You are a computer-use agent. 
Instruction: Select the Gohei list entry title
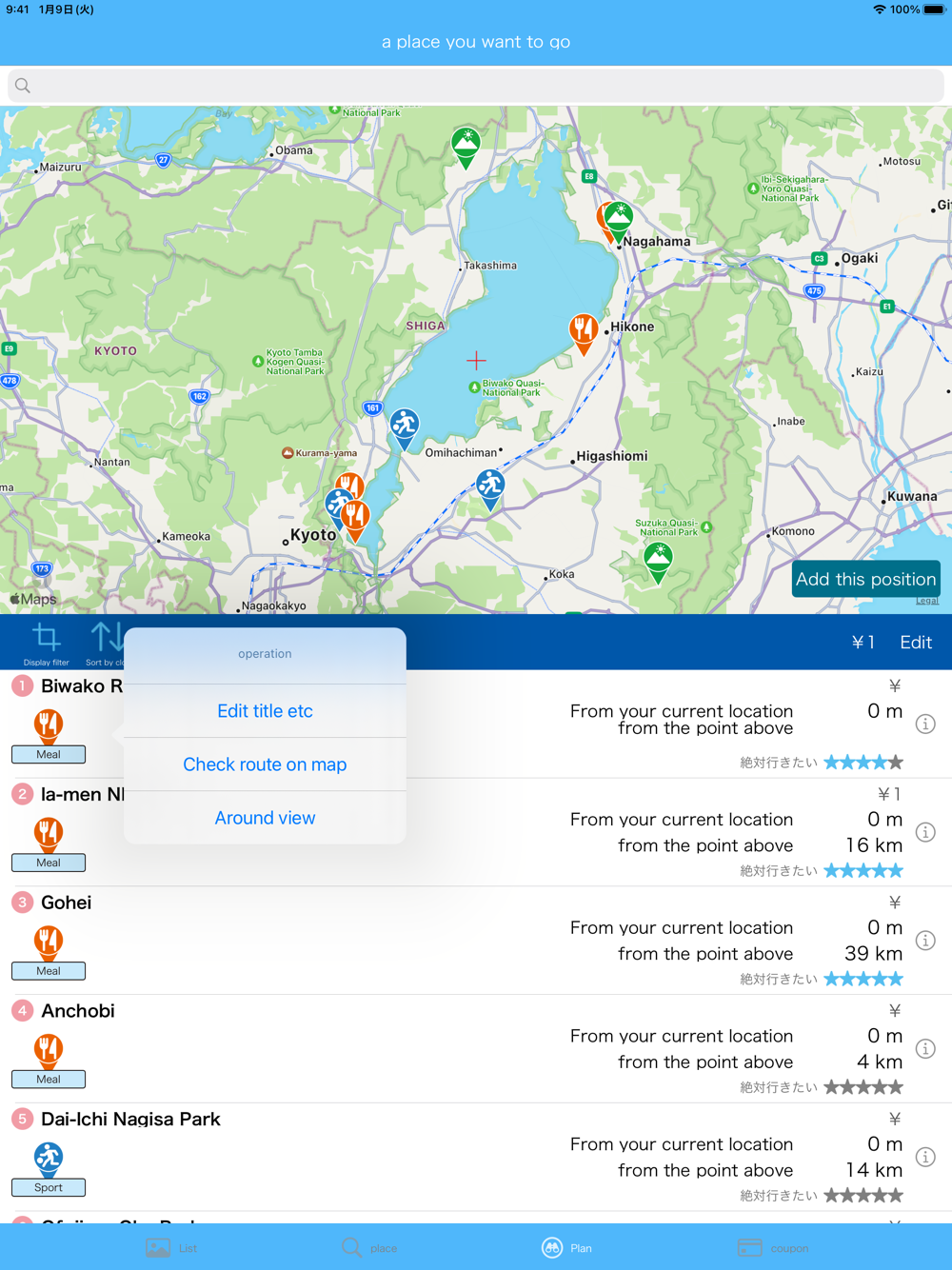[67, 903]
